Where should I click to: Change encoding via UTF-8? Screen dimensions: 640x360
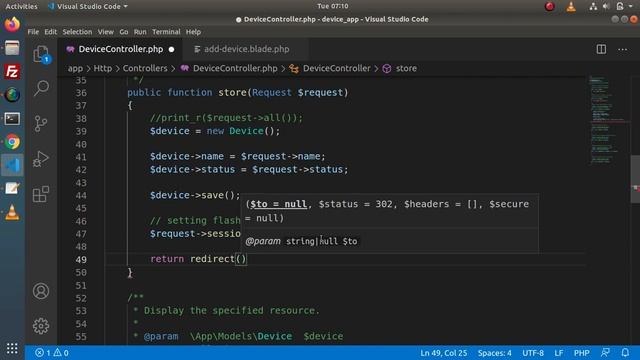(533, 353)
